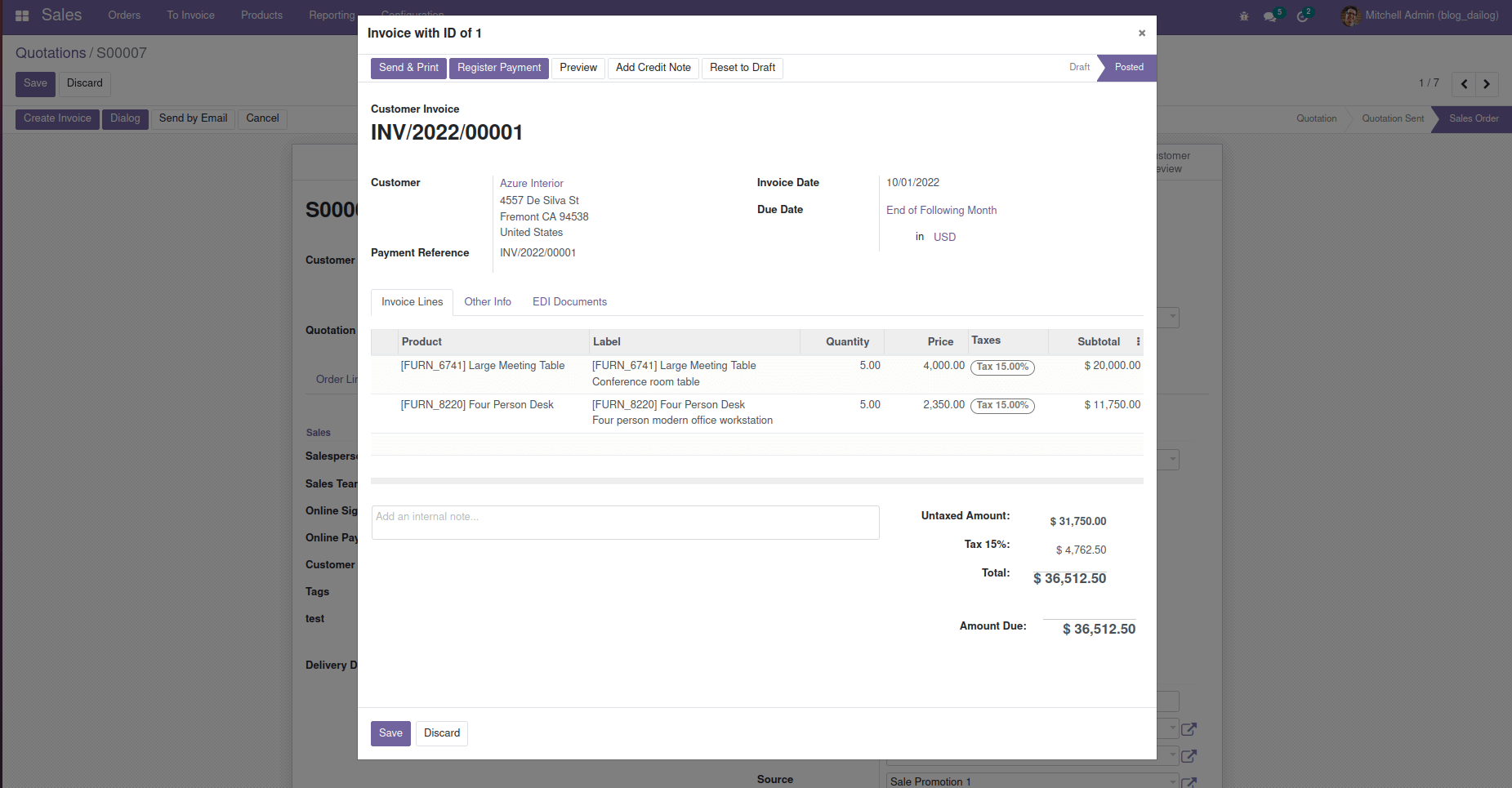Open the conversations messages icon
The width and height of the screenshot is (1512, 788).
1270,16
